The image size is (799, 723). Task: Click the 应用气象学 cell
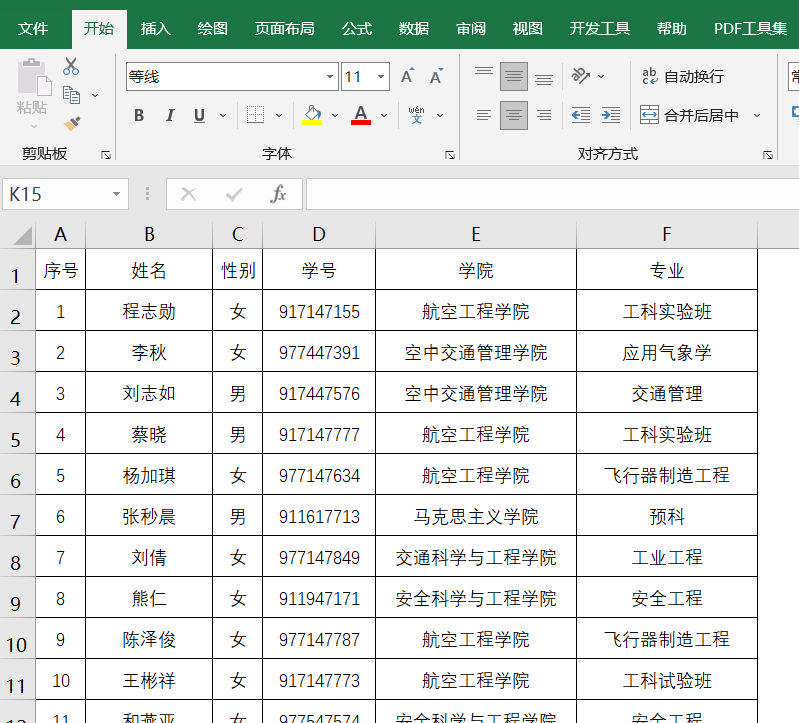[x=667, y=353]
